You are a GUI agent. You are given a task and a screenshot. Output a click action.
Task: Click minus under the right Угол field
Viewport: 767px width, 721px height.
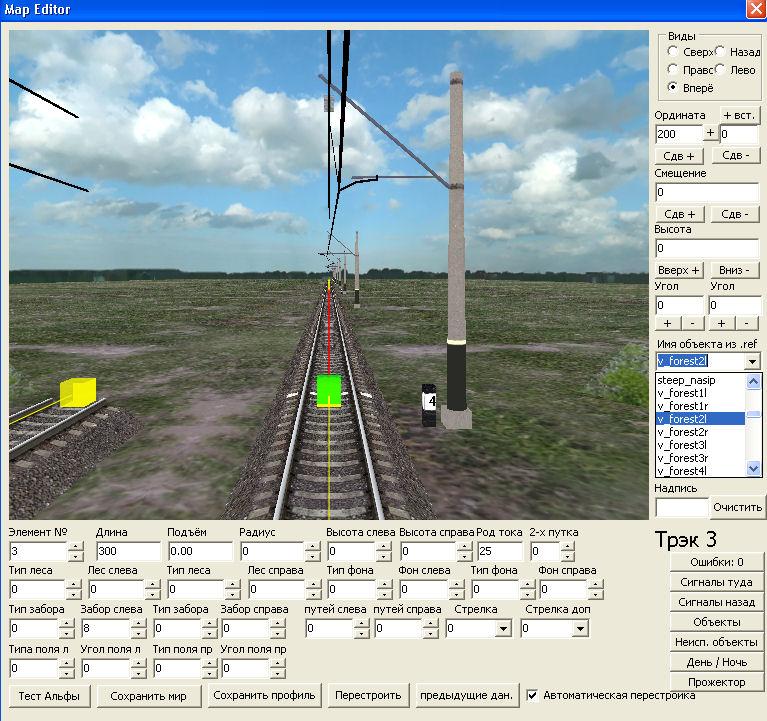tap(746, 324)
